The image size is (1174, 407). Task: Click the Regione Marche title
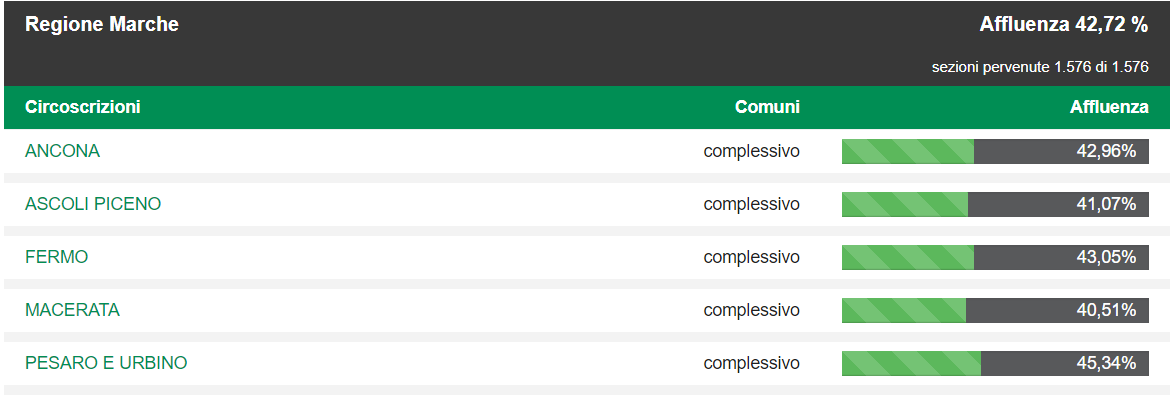click(x=102, y=25)
